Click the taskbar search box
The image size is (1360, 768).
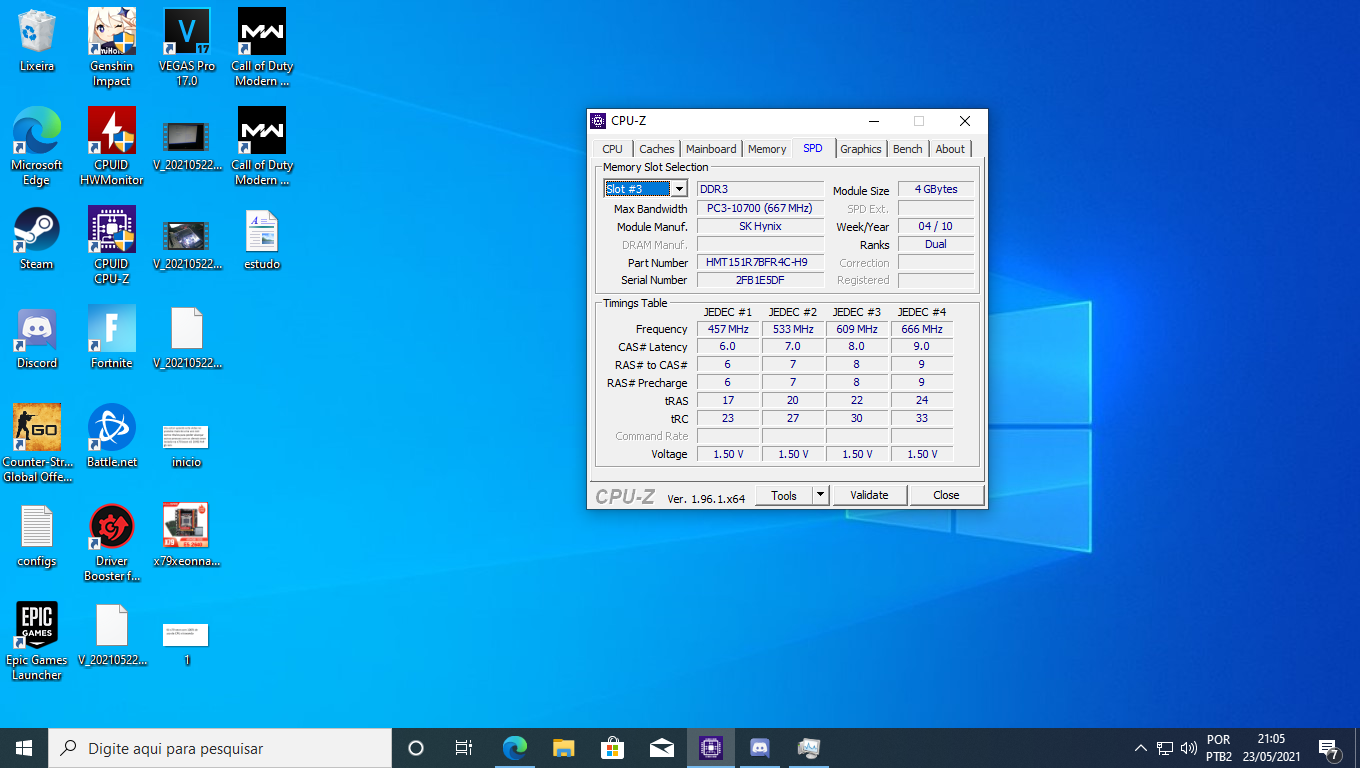220,748
